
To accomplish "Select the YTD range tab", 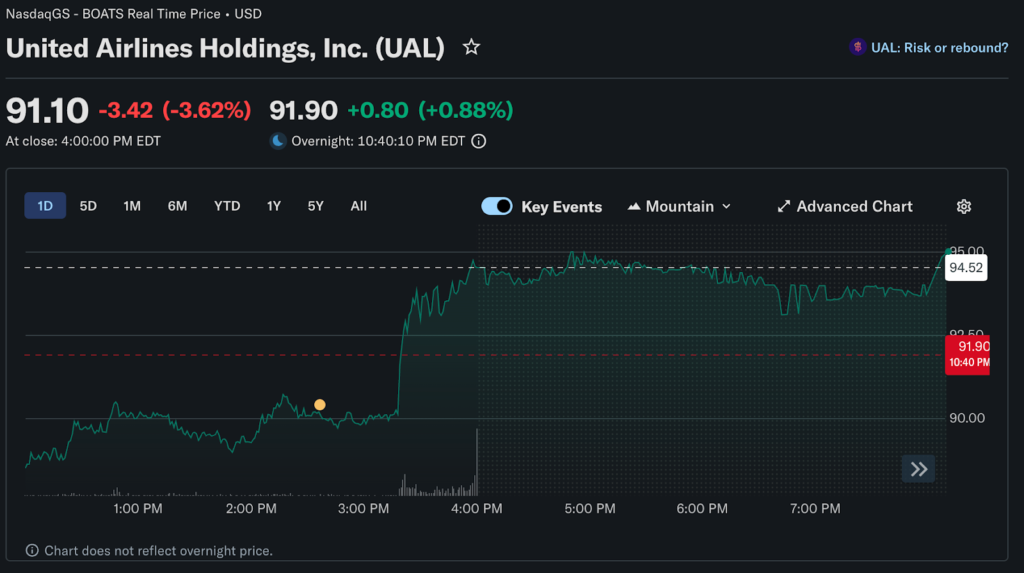I will [x=227, y=206].
